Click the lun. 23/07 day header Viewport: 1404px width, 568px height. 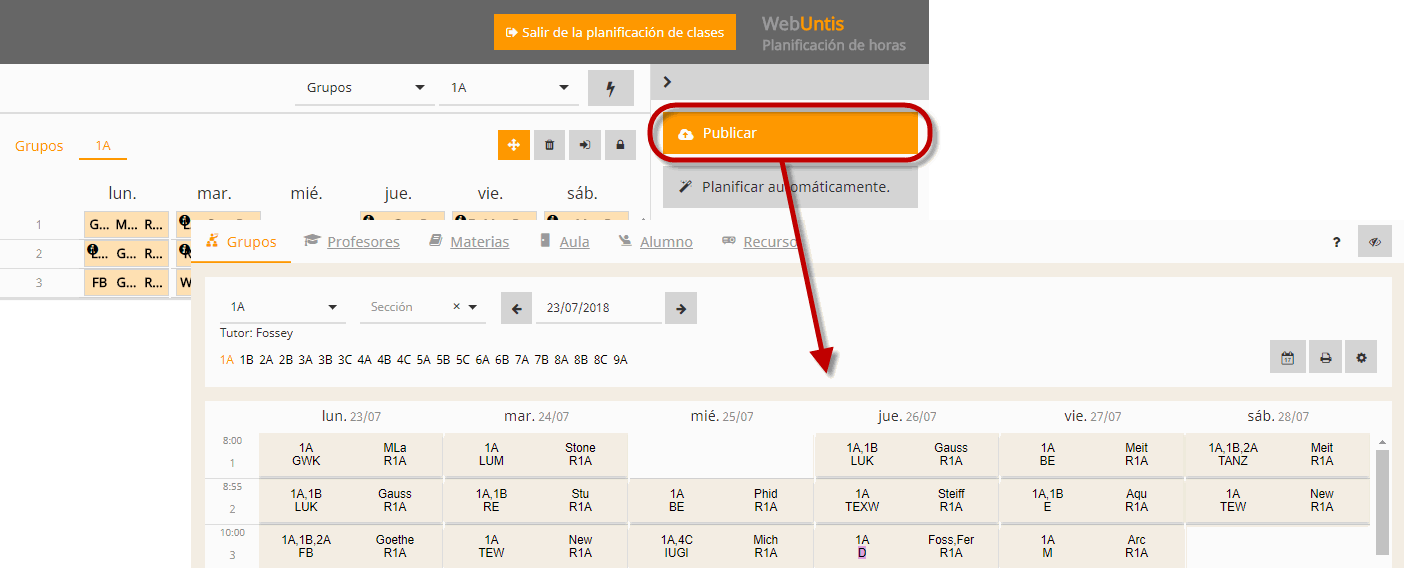pos(350,416)
